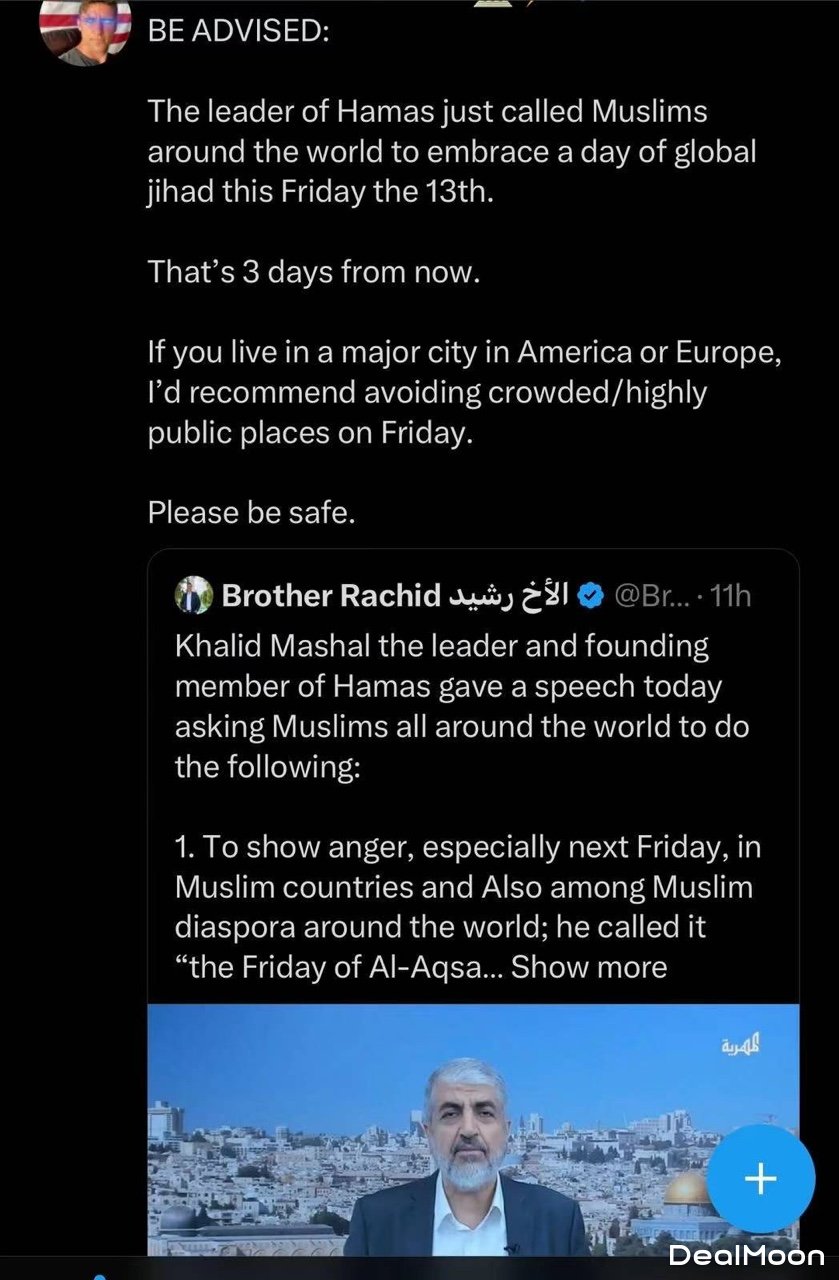This screenshot has width=839, height=1280.
Task: Tap the BE ADVISED heading text
Action: click(238, 31)
